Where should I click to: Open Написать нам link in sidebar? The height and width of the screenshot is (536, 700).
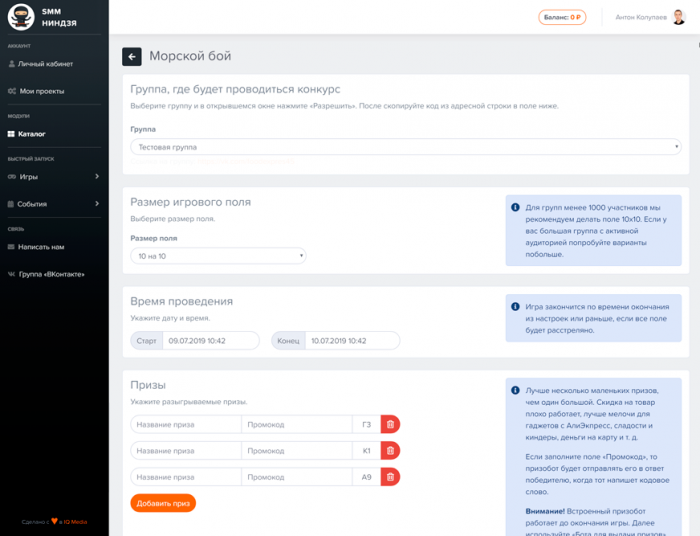[x=41, y=246]
